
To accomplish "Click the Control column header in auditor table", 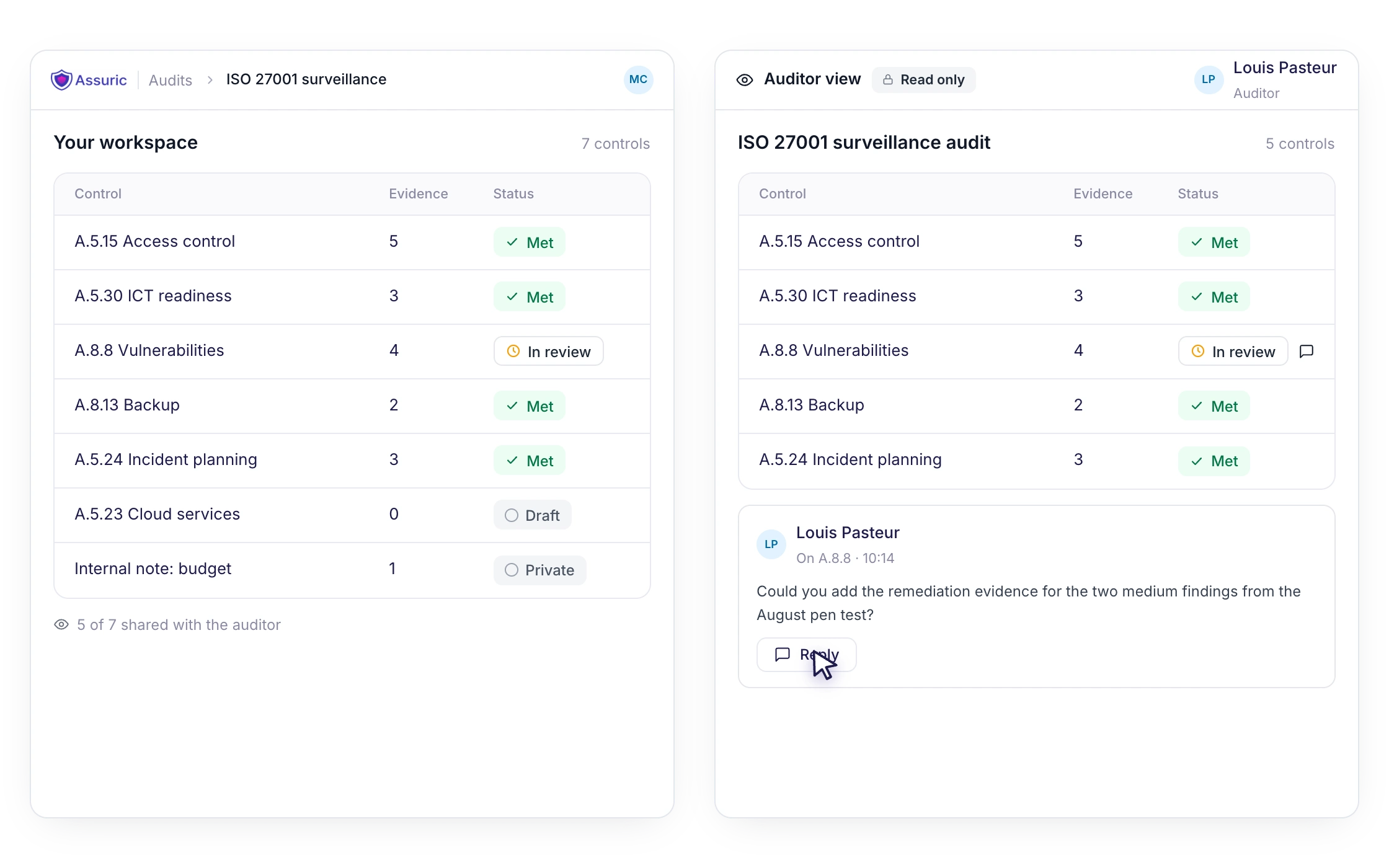I will point(783,193).
